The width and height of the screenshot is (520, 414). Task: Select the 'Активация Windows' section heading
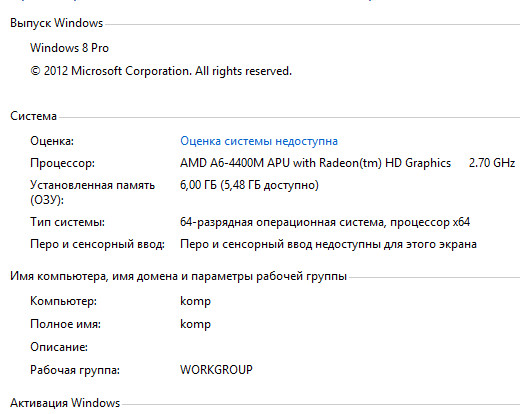click(65, 403)
